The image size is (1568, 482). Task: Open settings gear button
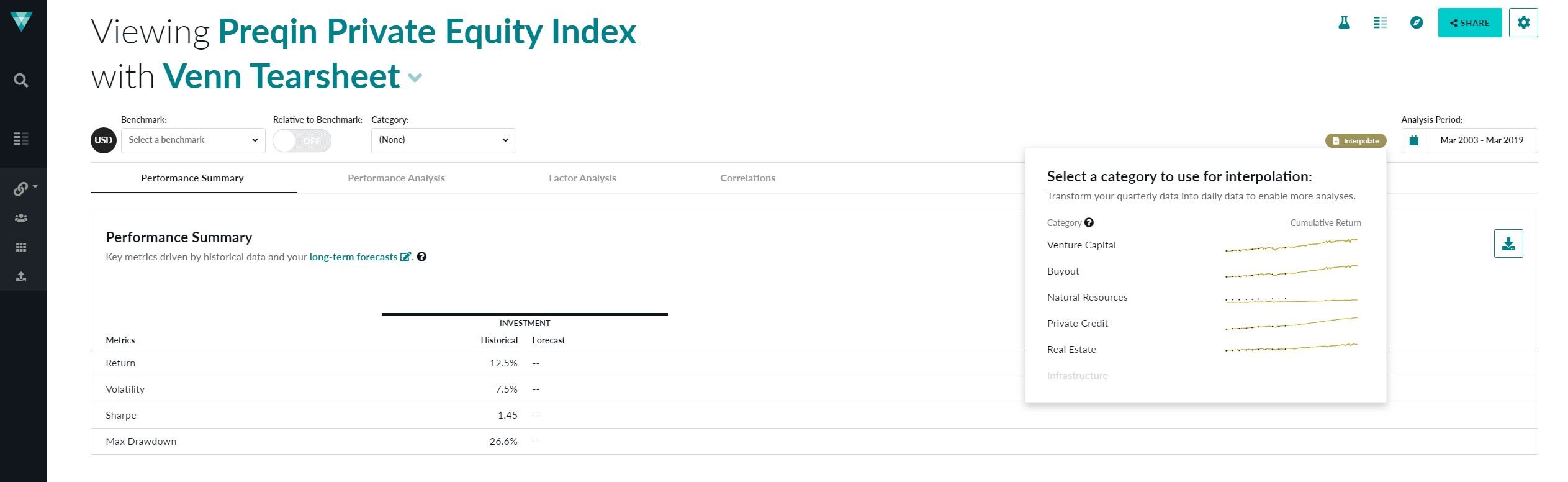[1523, 23]
